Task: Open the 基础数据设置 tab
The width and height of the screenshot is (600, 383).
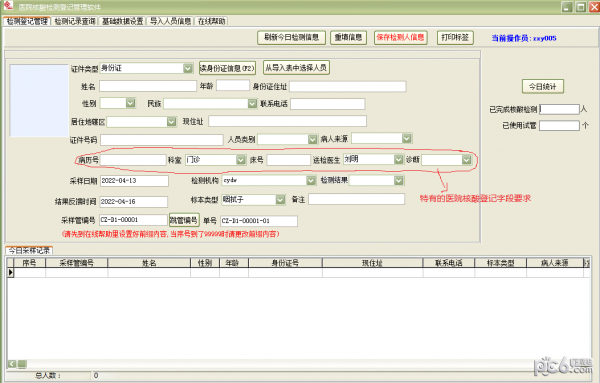Action: click(x=122, y=21)
